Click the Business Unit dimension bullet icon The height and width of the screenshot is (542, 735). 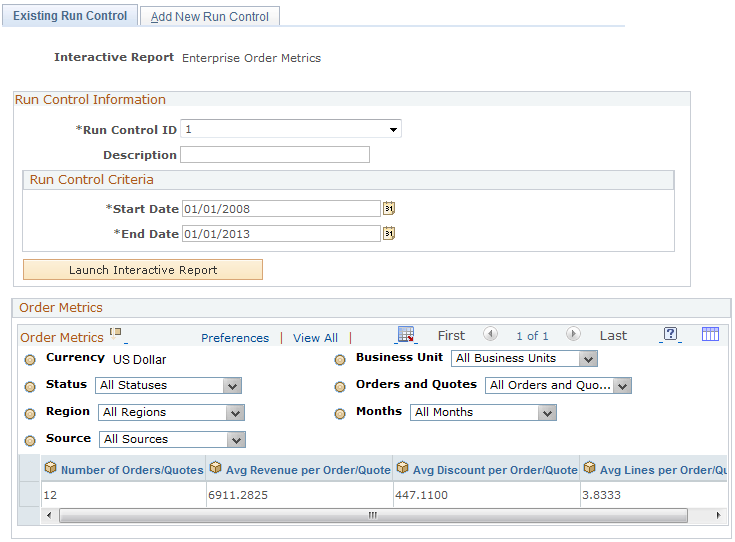pyautogui.click(x=340, y=360)
